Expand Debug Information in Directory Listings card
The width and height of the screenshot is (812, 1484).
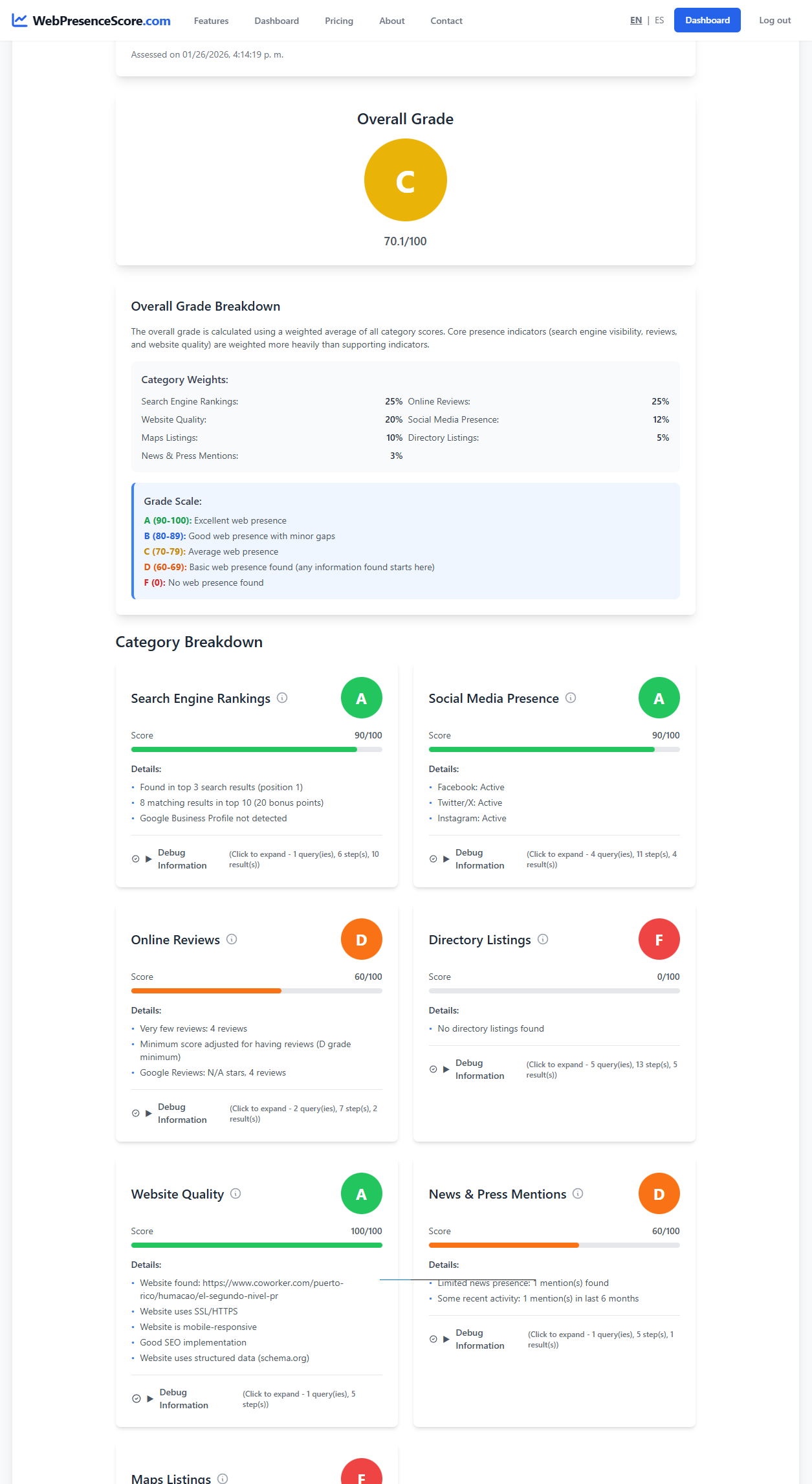pos(479,1069)
